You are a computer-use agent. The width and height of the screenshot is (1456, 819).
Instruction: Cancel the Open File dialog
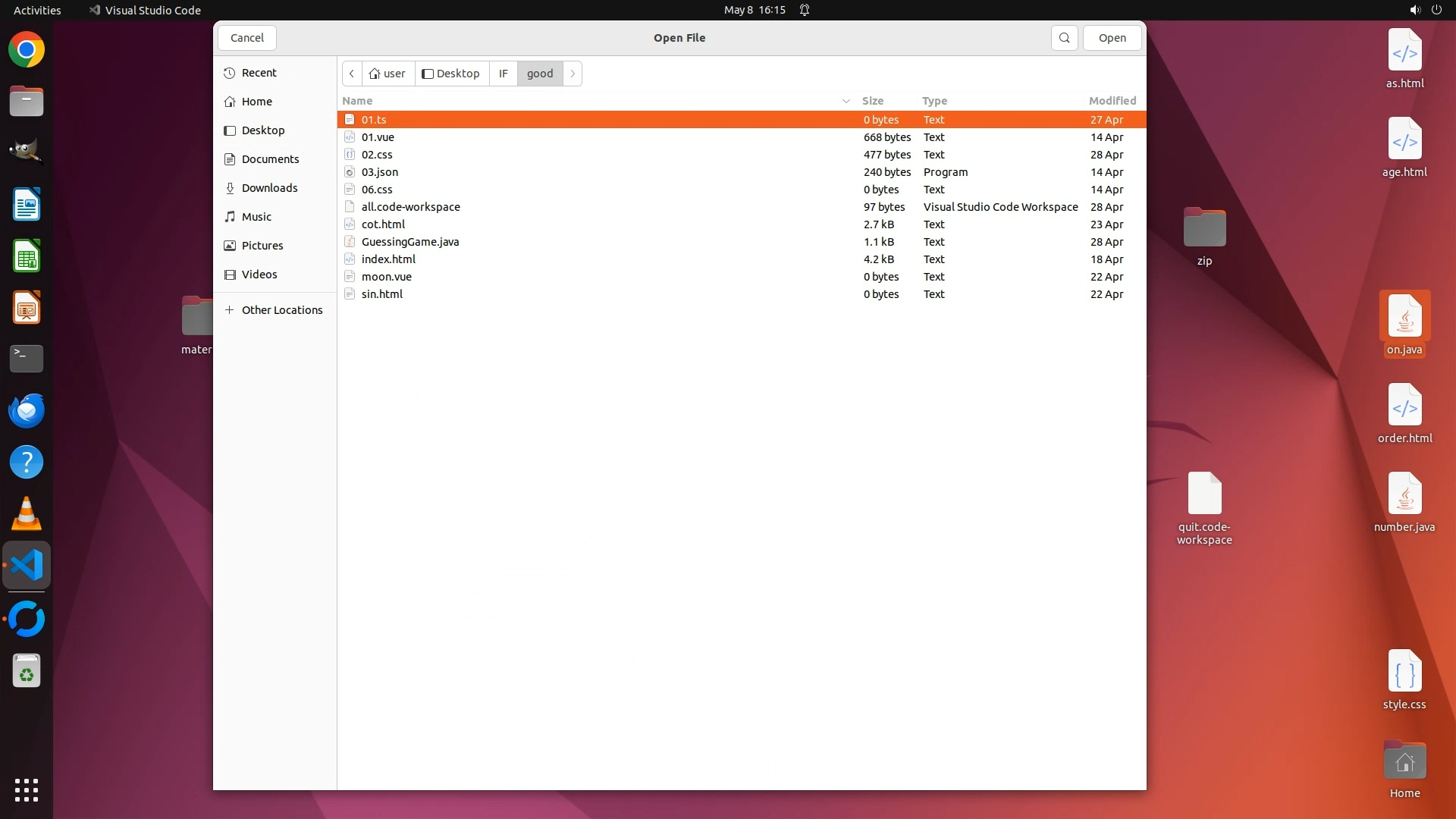pos(247,38)
